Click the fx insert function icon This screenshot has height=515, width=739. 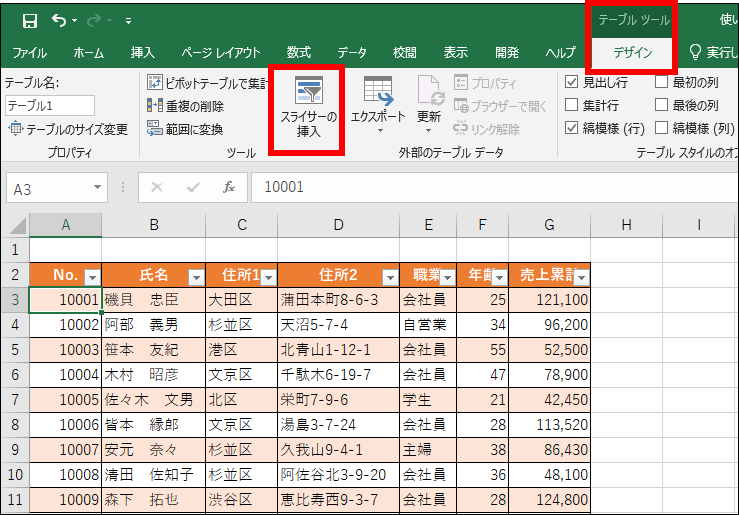(x=228, y=187)
